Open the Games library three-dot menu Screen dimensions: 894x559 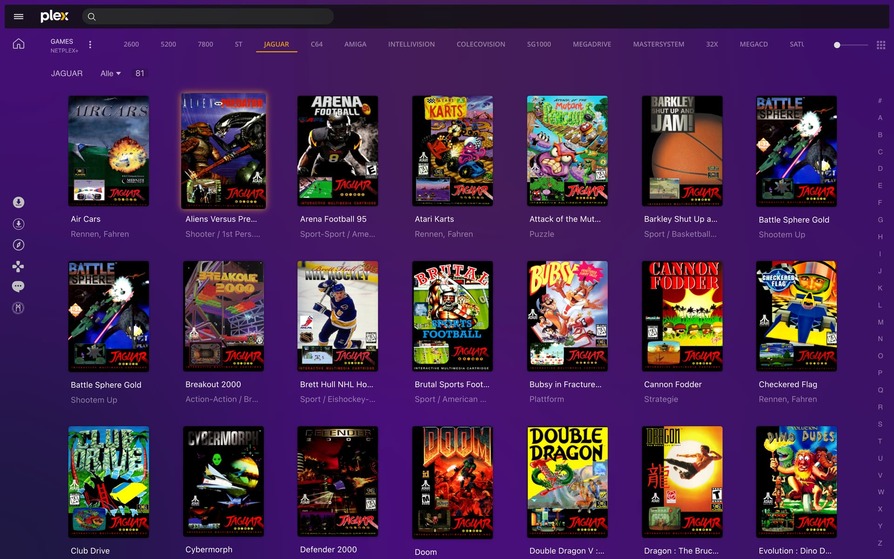[x=90, y=44]
